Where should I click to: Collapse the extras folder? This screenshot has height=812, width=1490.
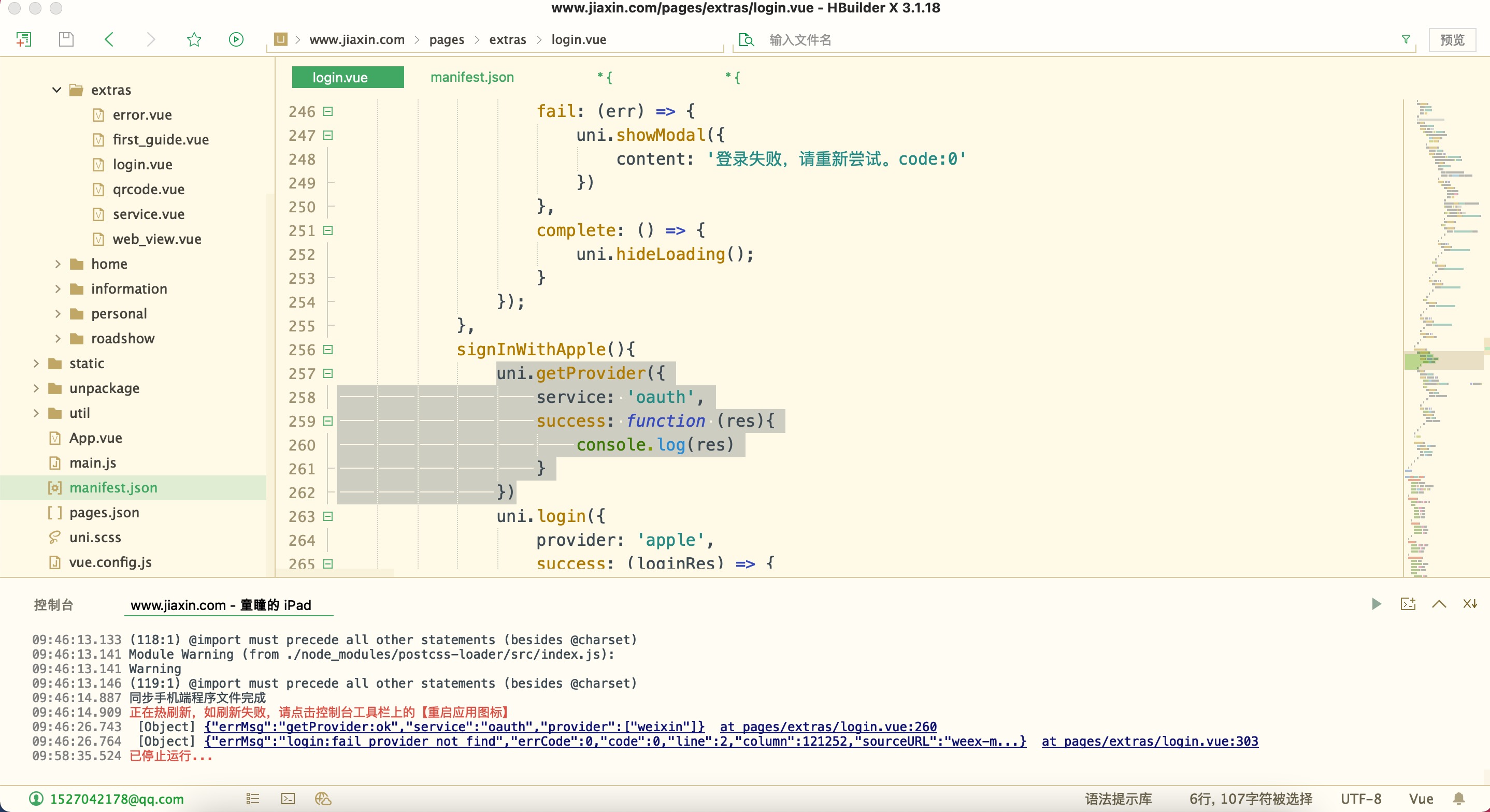pyautogui.click(x=56, y=90)
